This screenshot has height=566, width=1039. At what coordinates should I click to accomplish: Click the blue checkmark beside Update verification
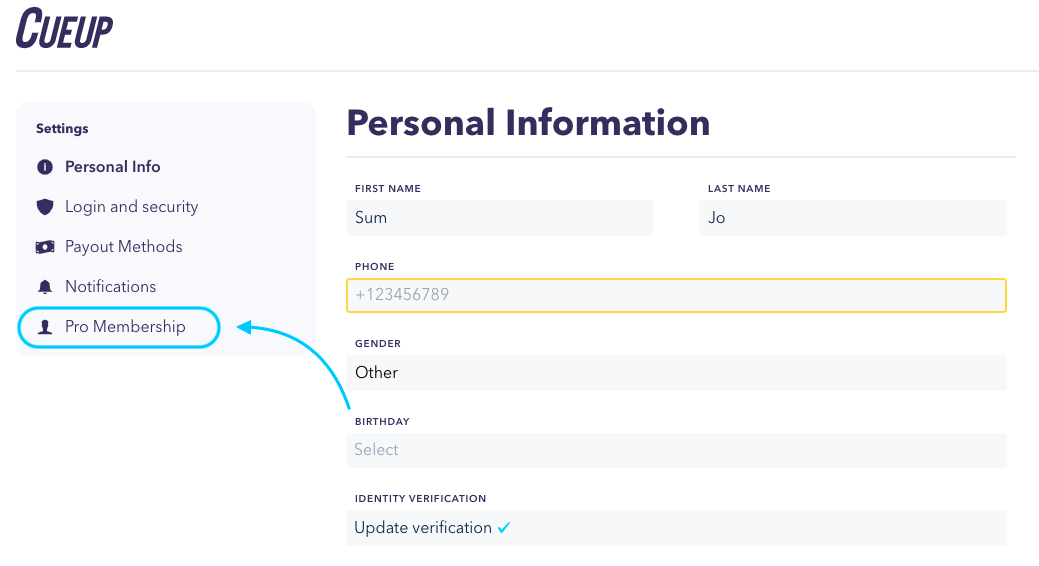(x=504, y=528)
